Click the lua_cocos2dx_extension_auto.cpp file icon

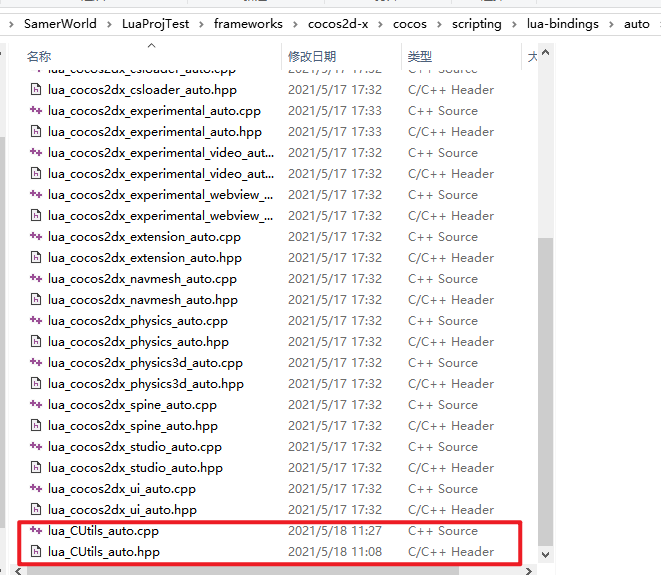(36, 237)
